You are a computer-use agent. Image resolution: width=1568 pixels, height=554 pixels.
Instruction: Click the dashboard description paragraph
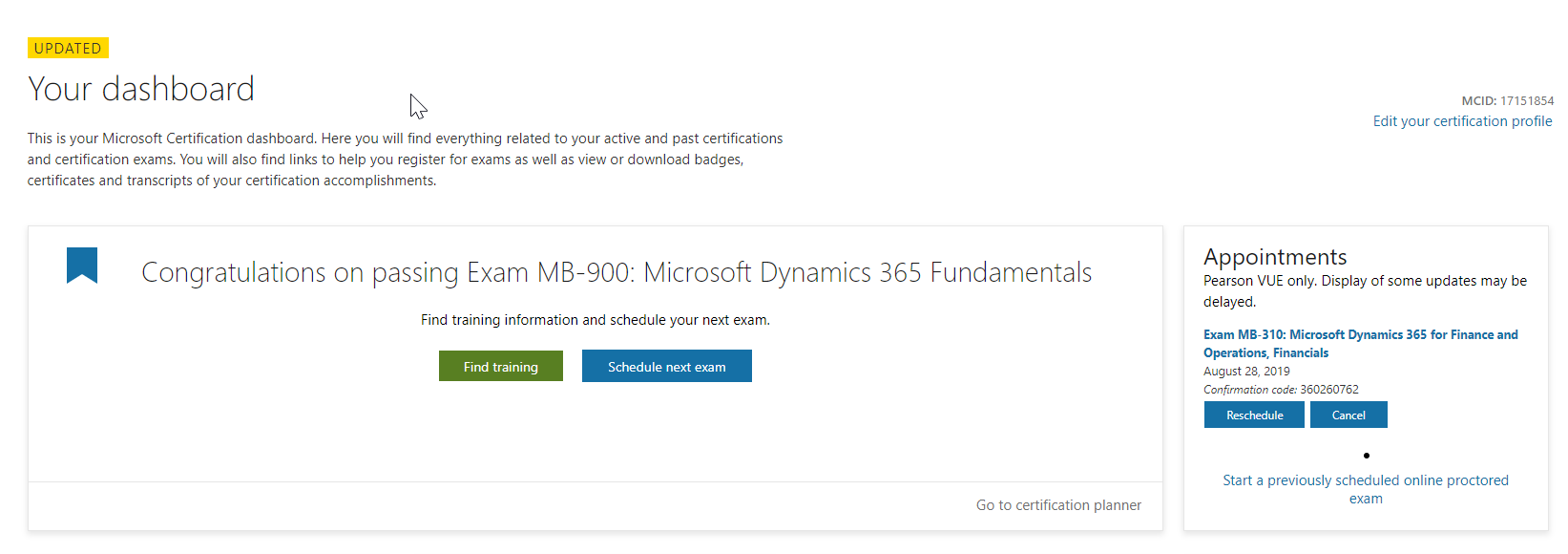(406, 160)
